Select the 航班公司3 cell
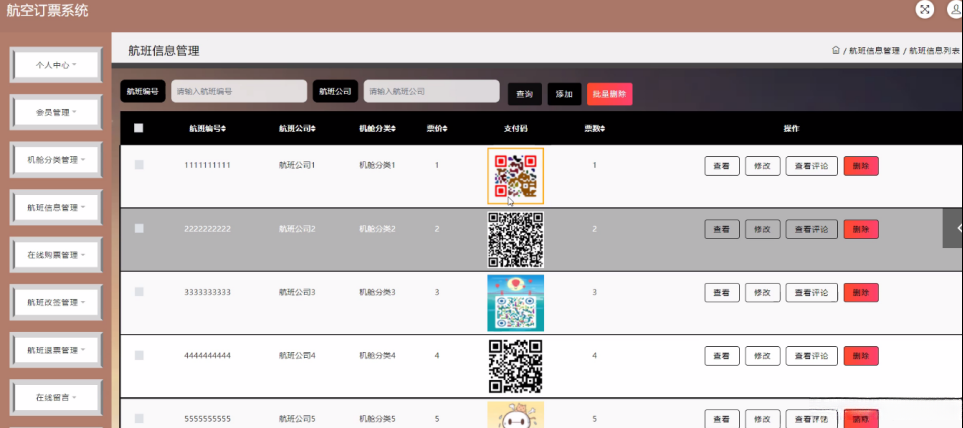Screen dimensions: 963x428 click(297, 292)
